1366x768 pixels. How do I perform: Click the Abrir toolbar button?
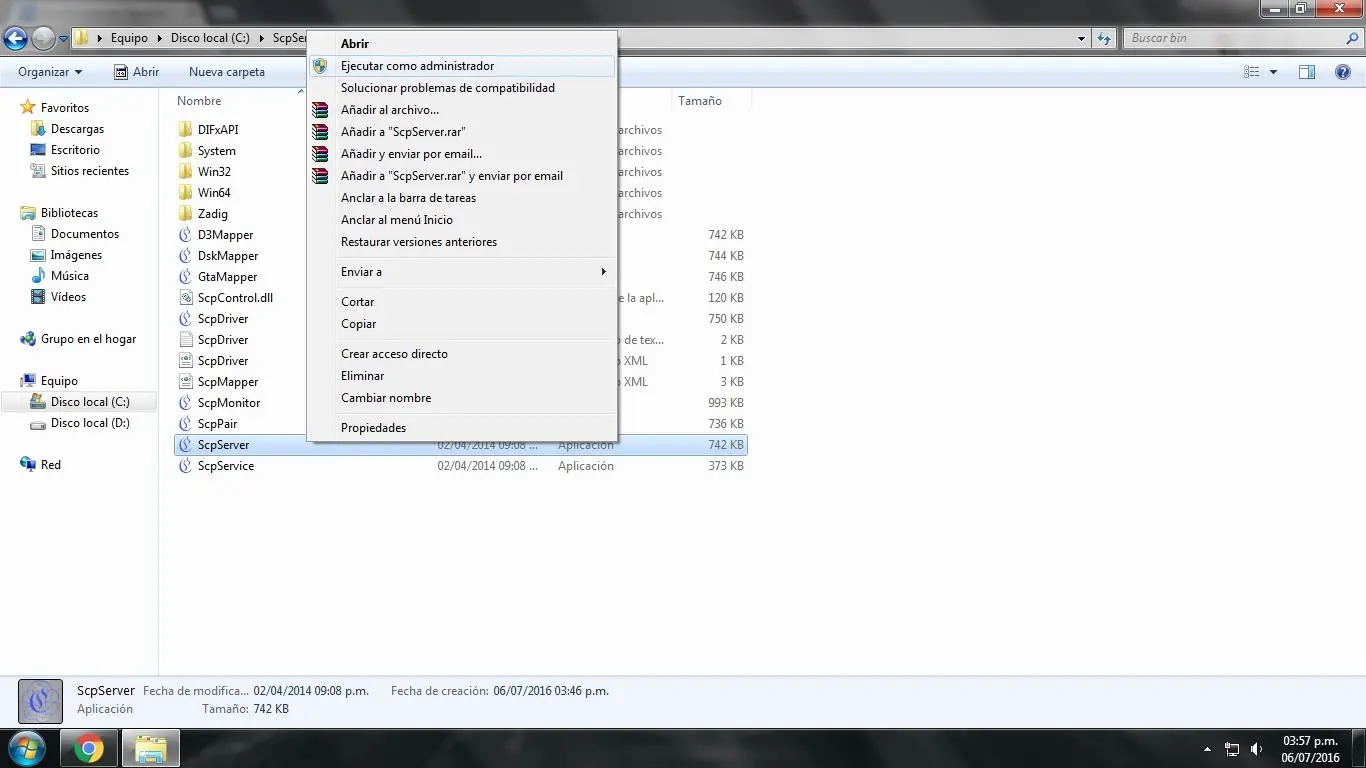point(137,72)
